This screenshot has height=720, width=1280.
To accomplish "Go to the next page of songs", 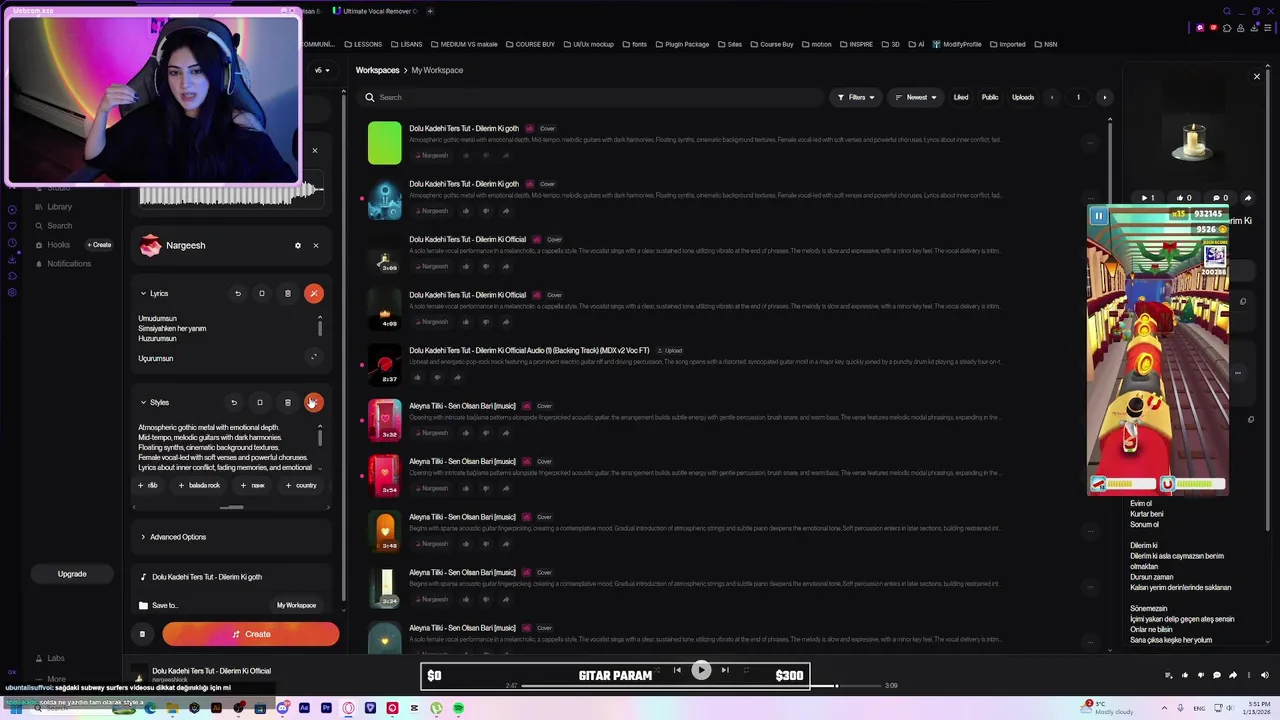I will [1104, 97].
